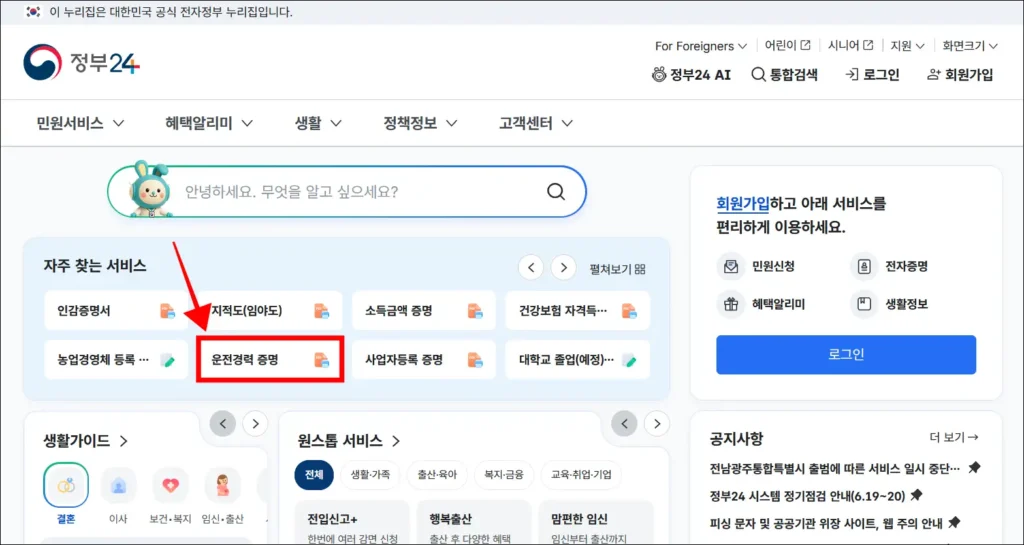Open 회원가입 in the header
1024x545 pixels.
[960, 75]
